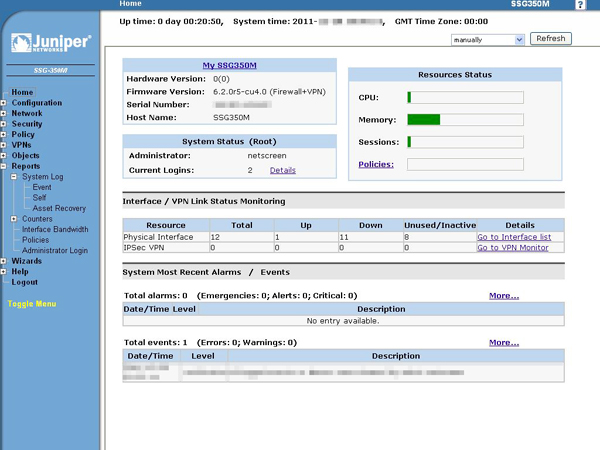The height and width of the screenshot is (450, 600).
Task: Open the Configuration menu
Action: coord(37,103)
